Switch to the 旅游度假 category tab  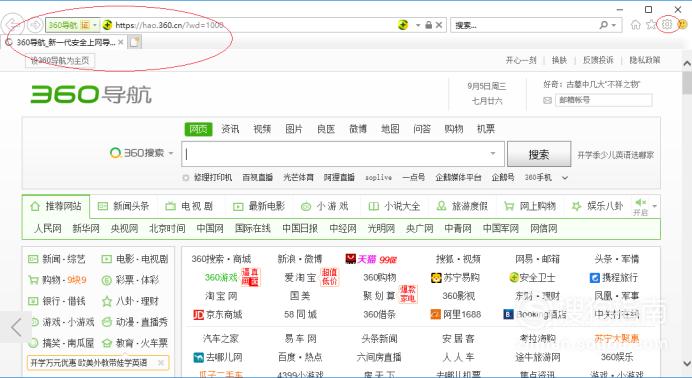[x=462, y=206]
